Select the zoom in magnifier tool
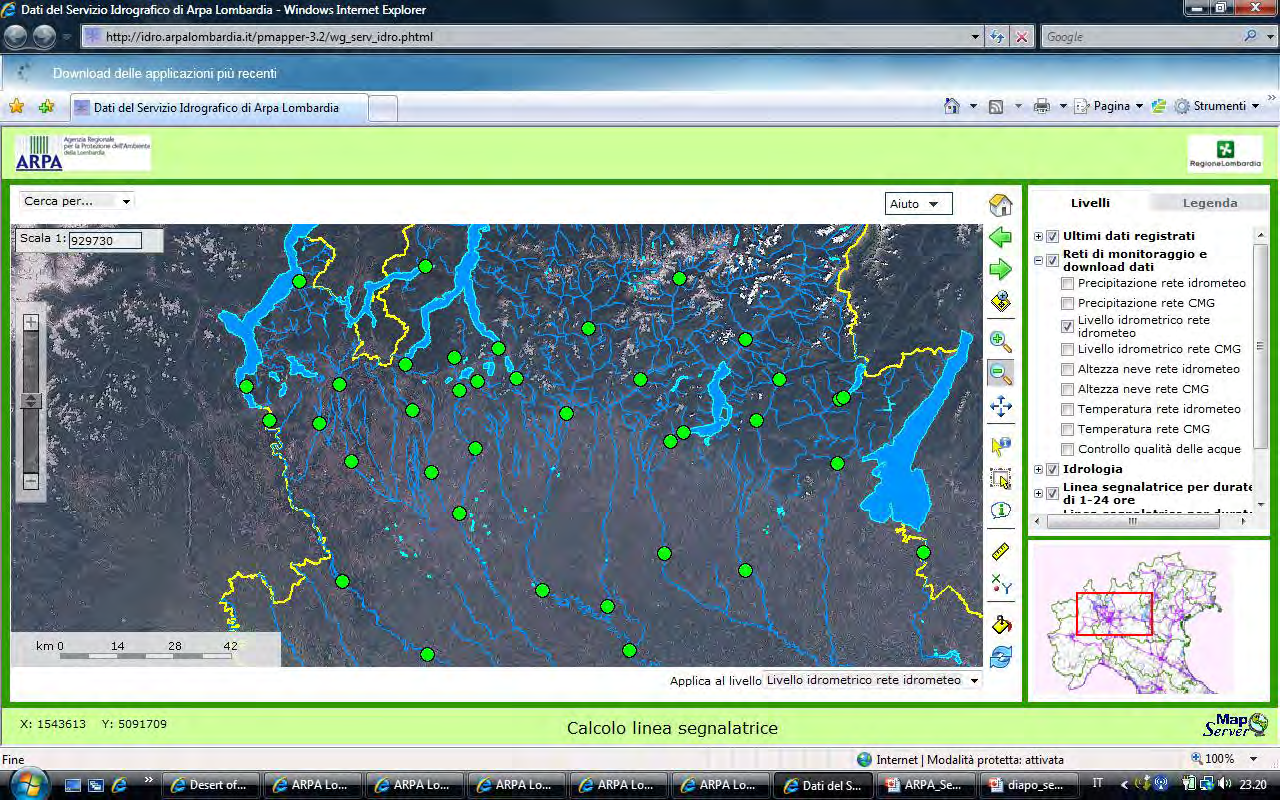Image resolution: width=1280 pixels, height=800 pixels. click(1000, 341)
